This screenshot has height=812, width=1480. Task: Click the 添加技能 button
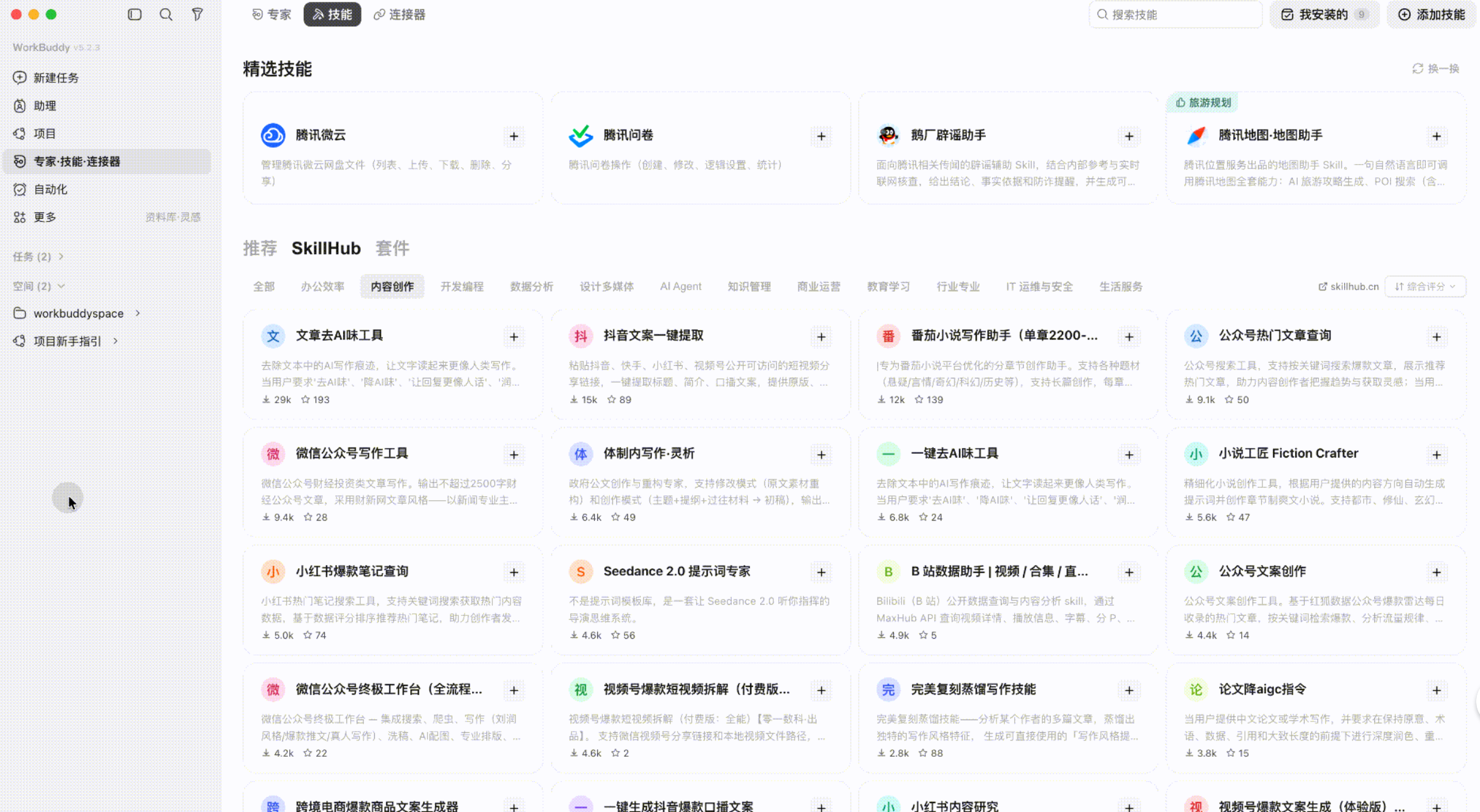(x=1432, y=14)
